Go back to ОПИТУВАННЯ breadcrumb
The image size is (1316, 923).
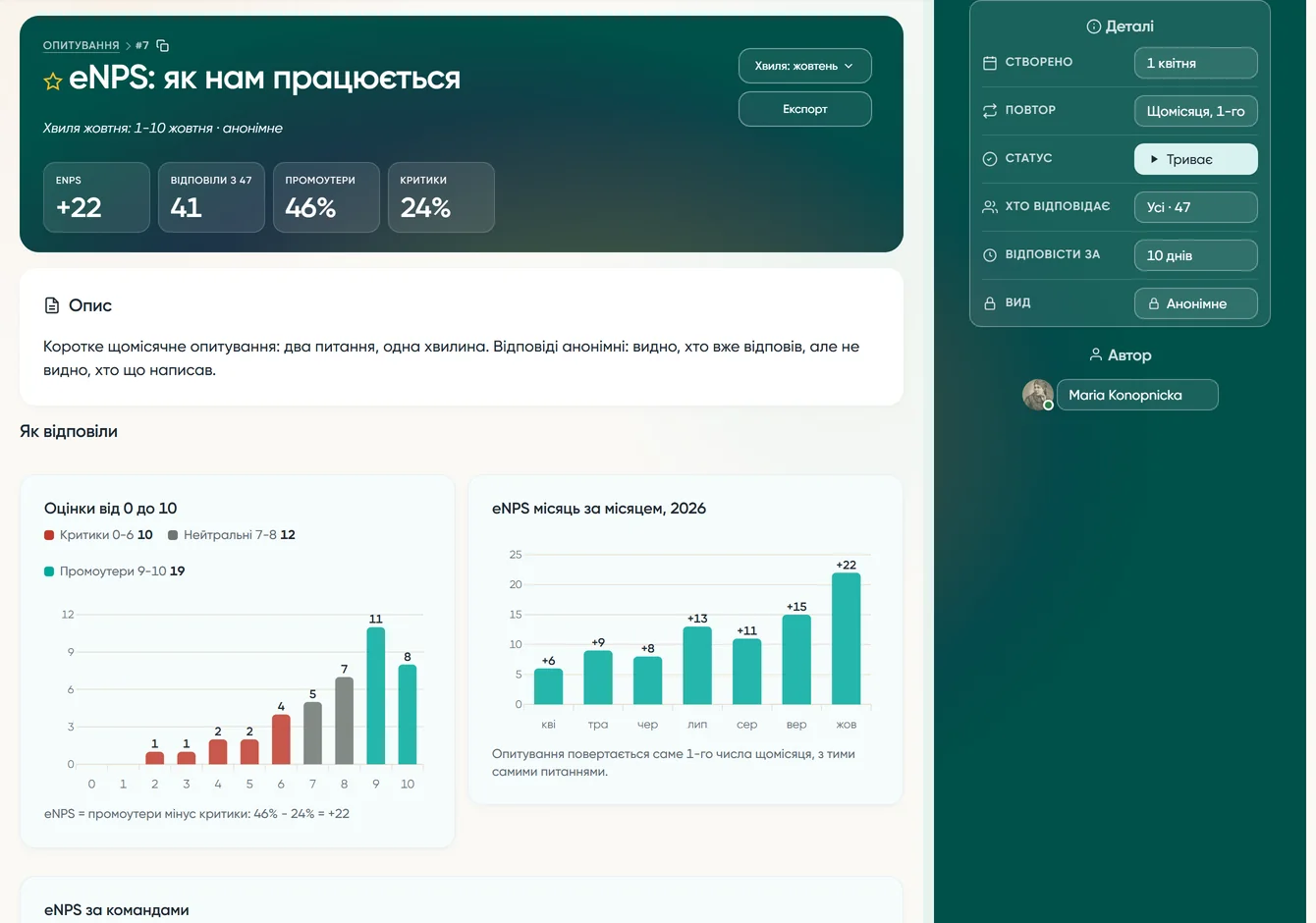pos(82,46)
